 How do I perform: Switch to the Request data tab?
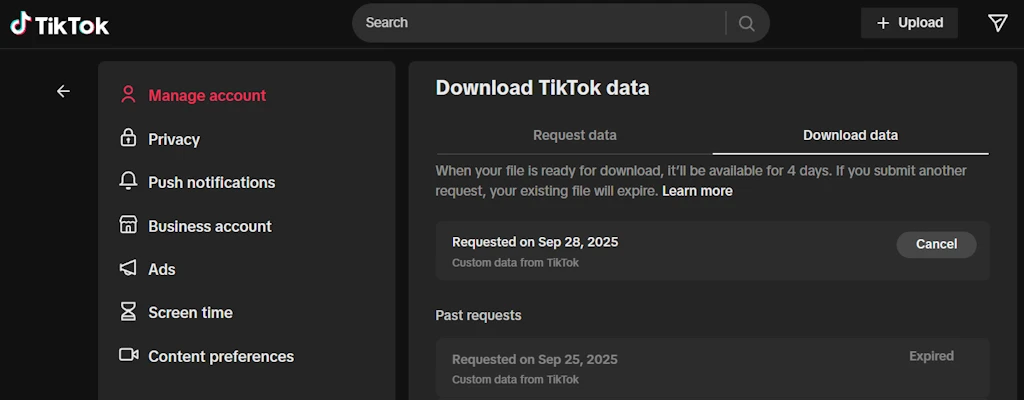tap(575, 135)
